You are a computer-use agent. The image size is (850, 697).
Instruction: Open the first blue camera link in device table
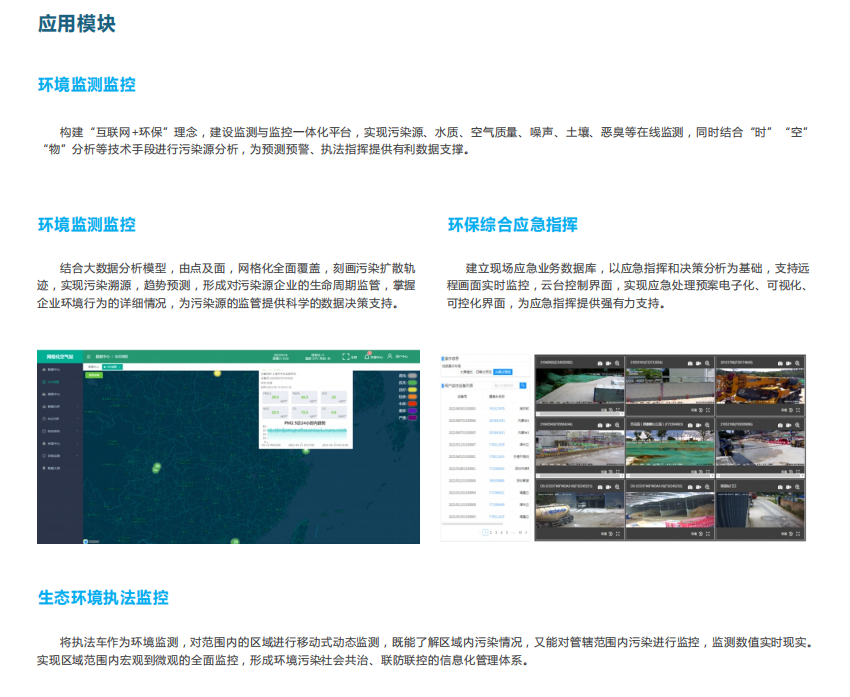tap(497, 409)
